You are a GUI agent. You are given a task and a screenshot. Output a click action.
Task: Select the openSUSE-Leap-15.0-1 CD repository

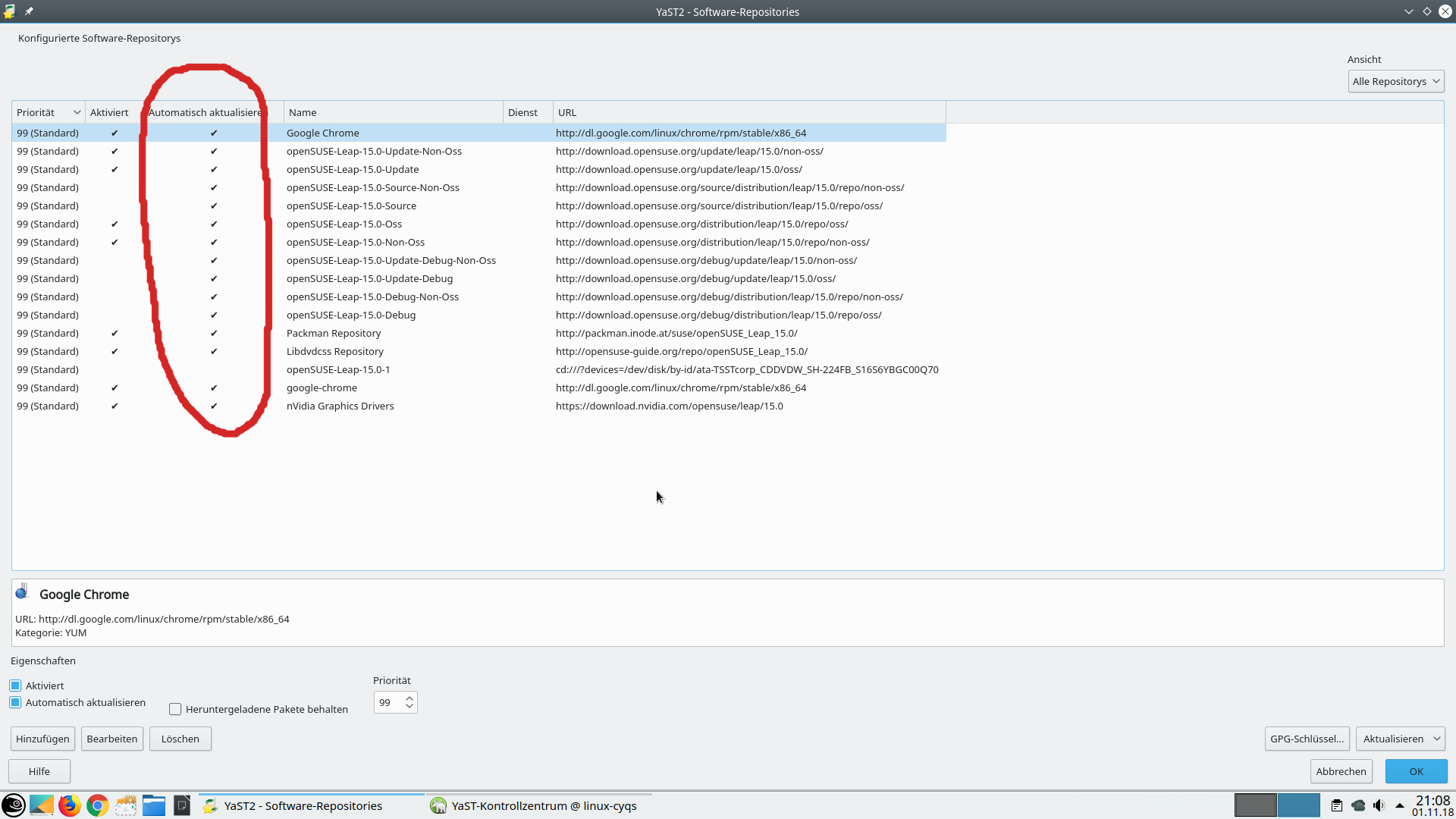click(x=479, y=369)
